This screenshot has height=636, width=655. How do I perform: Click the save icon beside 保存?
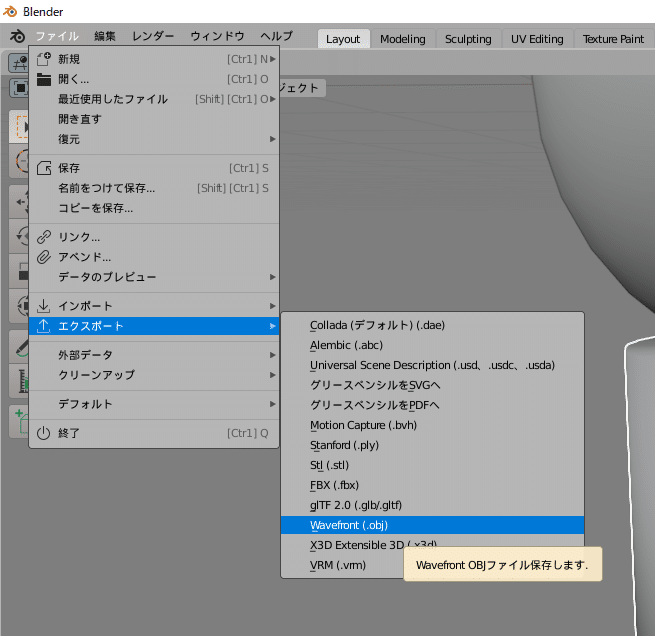coord(44,168)
